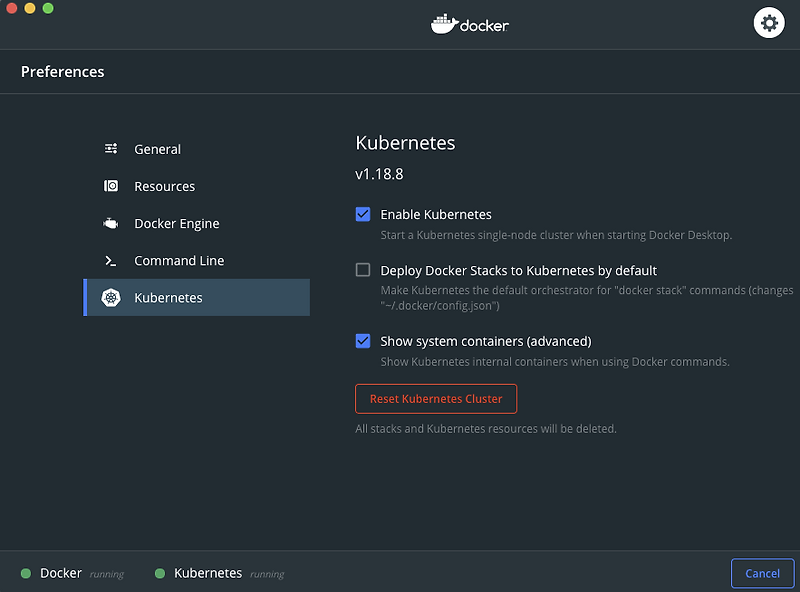The width and height of the screenshot is (800, 592).
Task: Click the General sliders icon
Action: 111,149
